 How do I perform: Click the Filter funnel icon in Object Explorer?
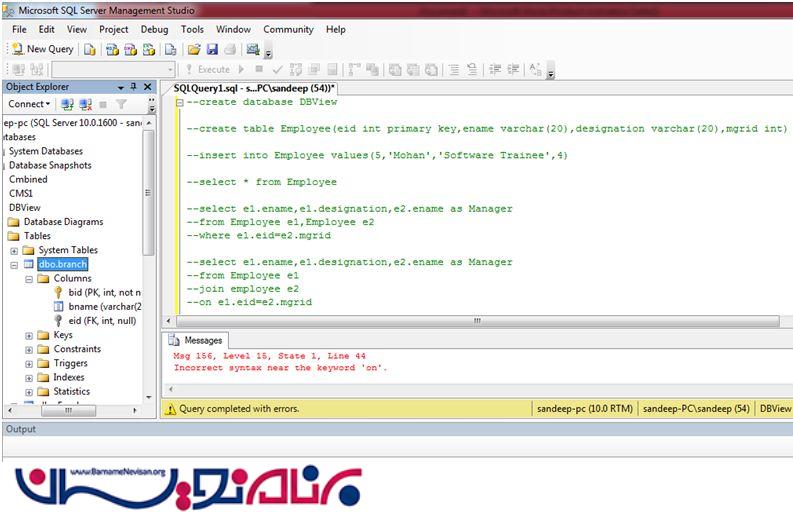tap(121, 104)
